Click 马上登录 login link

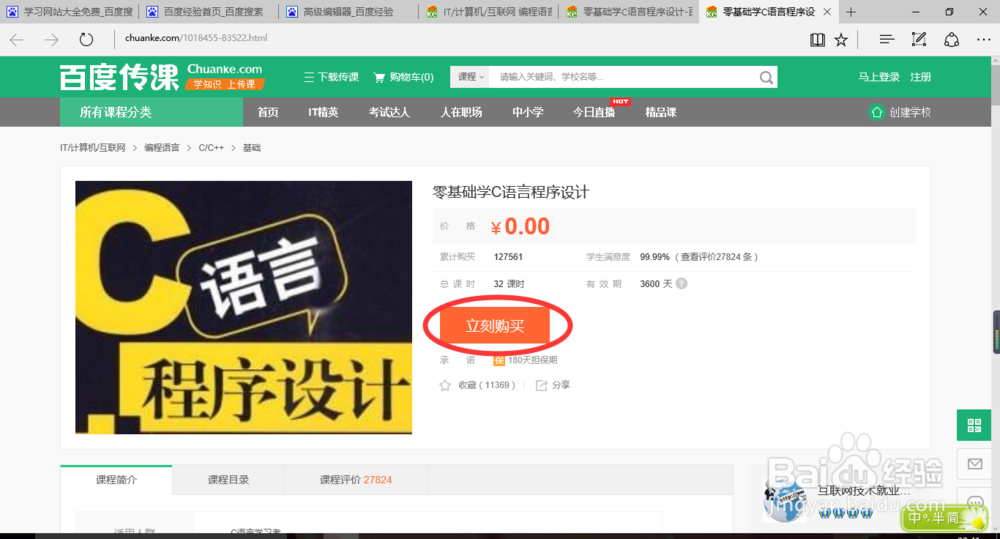point(879,77)
